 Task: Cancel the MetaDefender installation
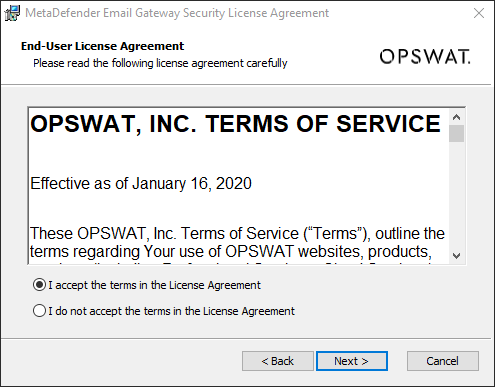click(x=443, y=361)
